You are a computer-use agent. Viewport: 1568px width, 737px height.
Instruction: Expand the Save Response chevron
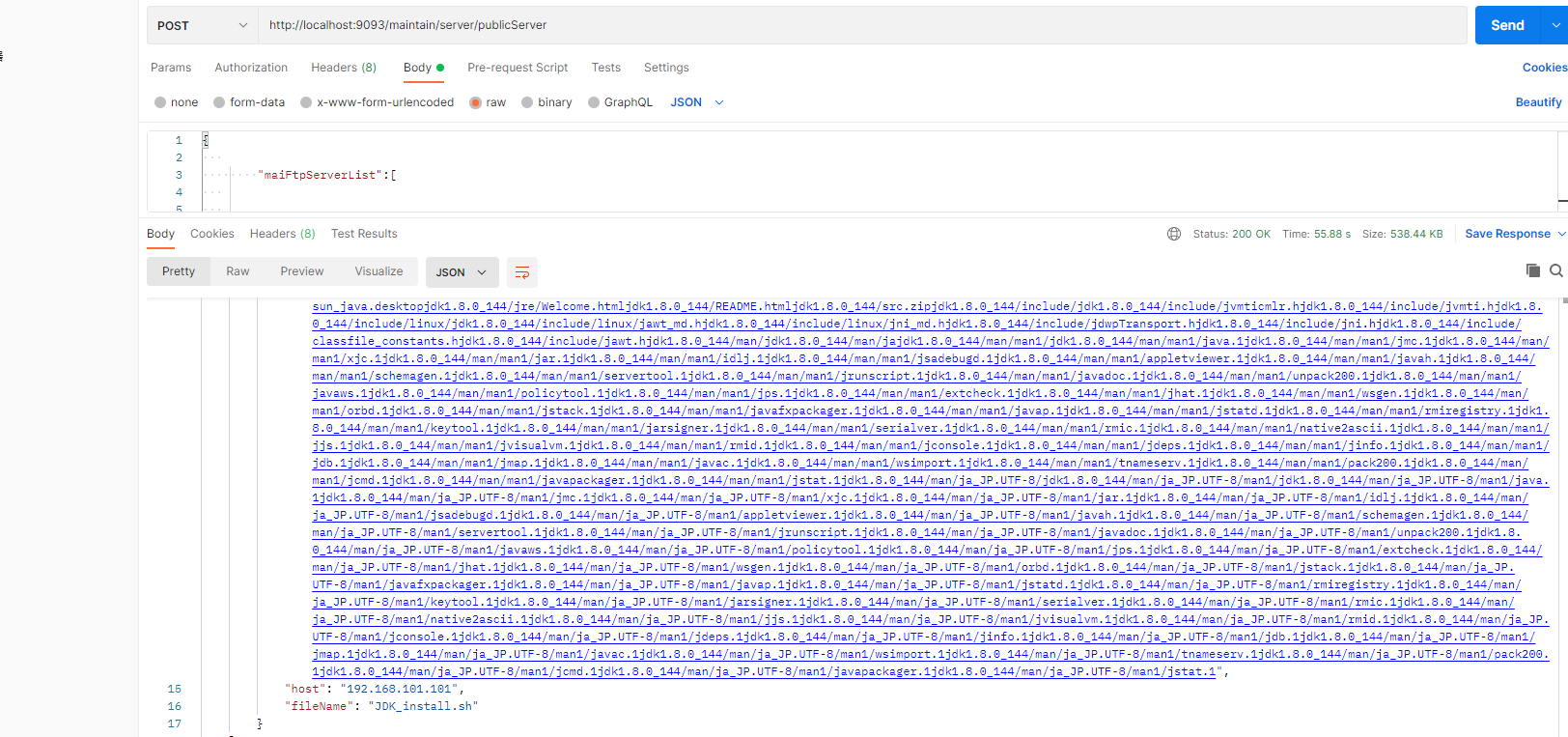pos(1561,234)
